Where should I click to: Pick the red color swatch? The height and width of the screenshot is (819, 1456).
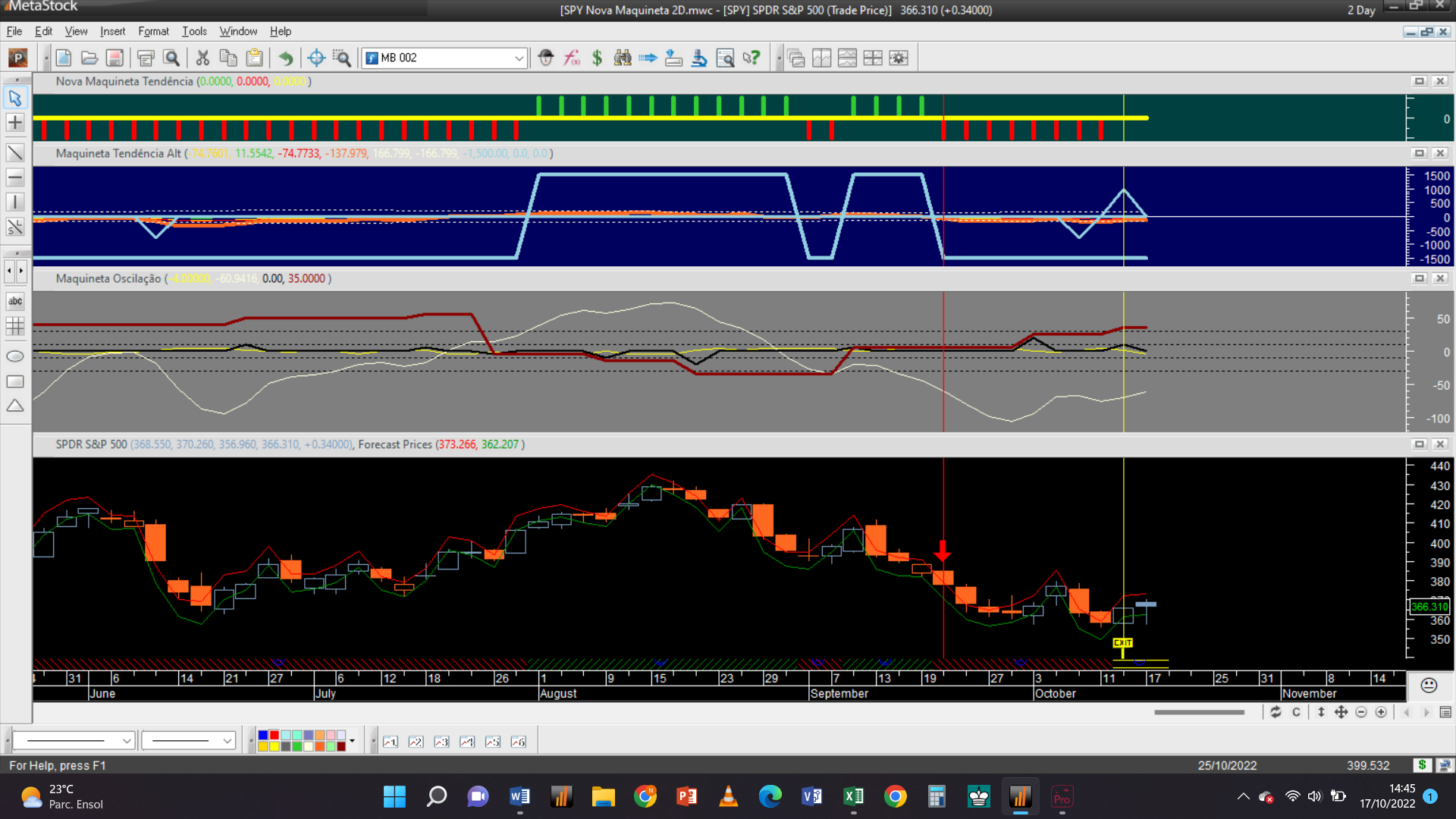coord(275,736)
